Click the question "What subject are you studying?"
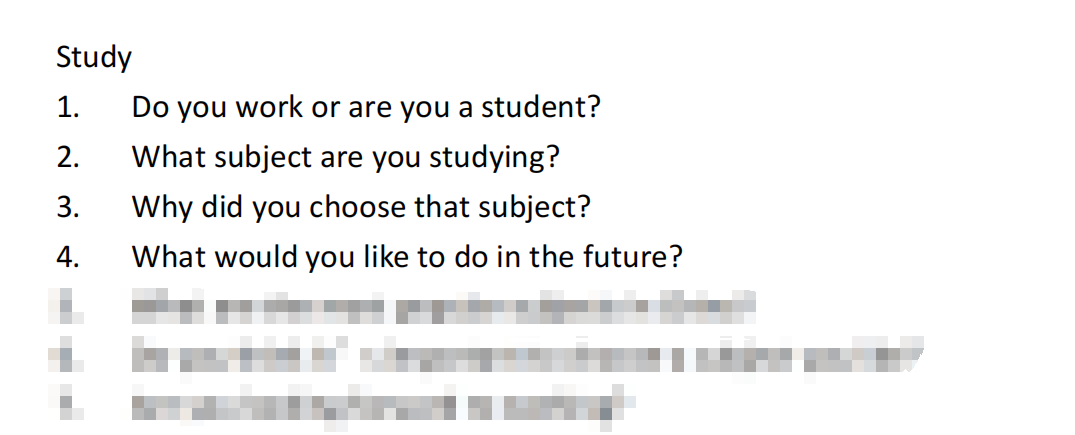The width and height of the screenshot is (1075, 435). pyautogui.click(x=346, y=158)
